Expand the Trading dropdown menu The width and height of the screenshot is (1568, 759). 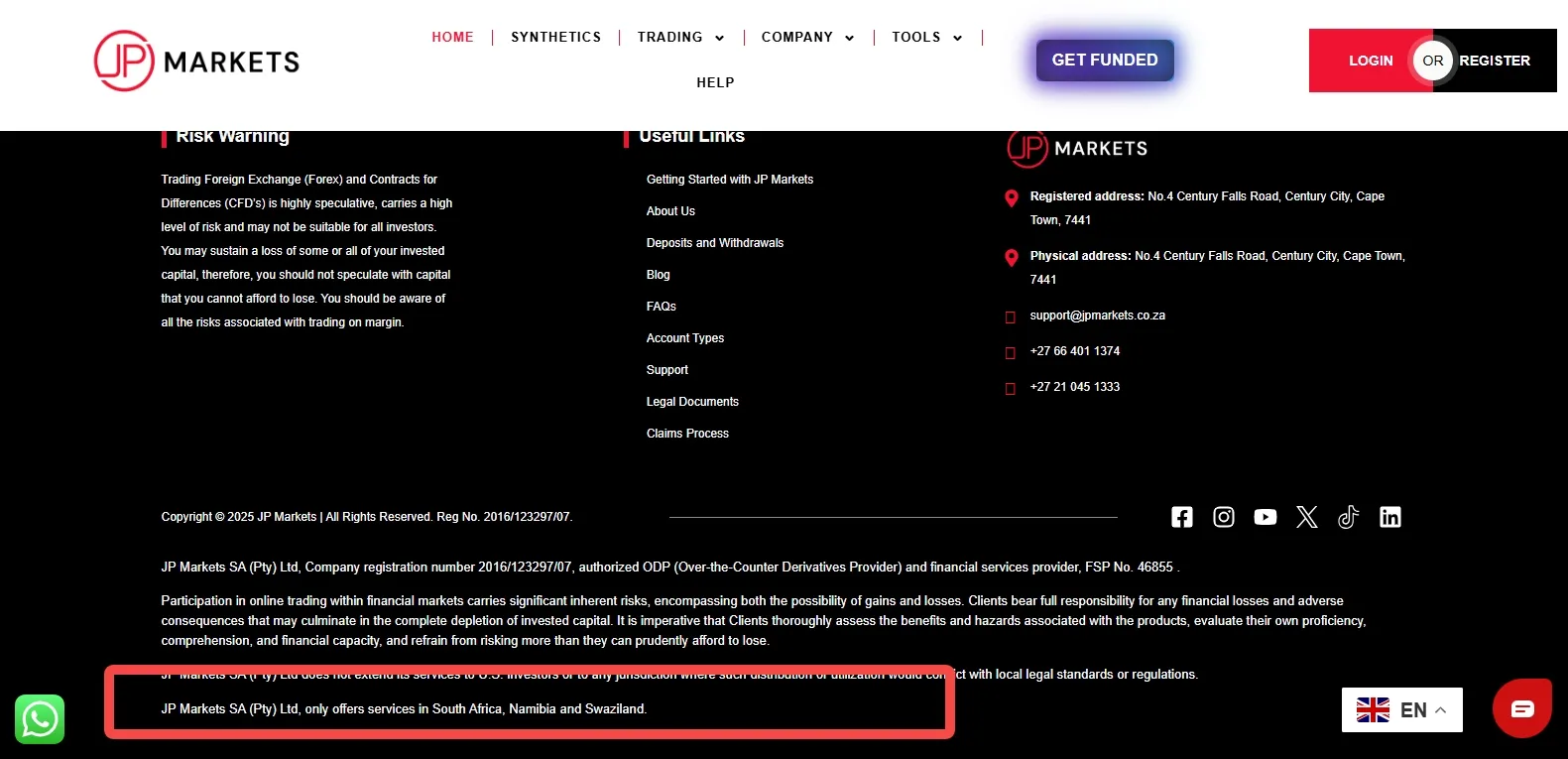(680, 38)
